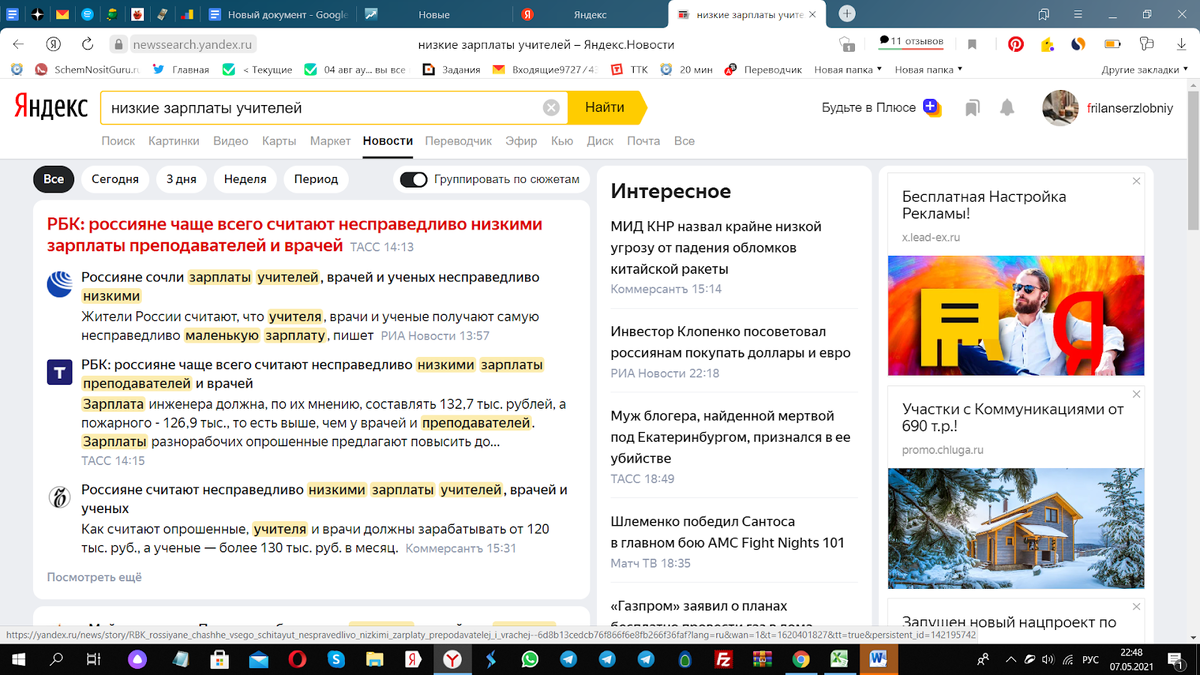Clear the search query with the X icon

[x=551, y=108]
